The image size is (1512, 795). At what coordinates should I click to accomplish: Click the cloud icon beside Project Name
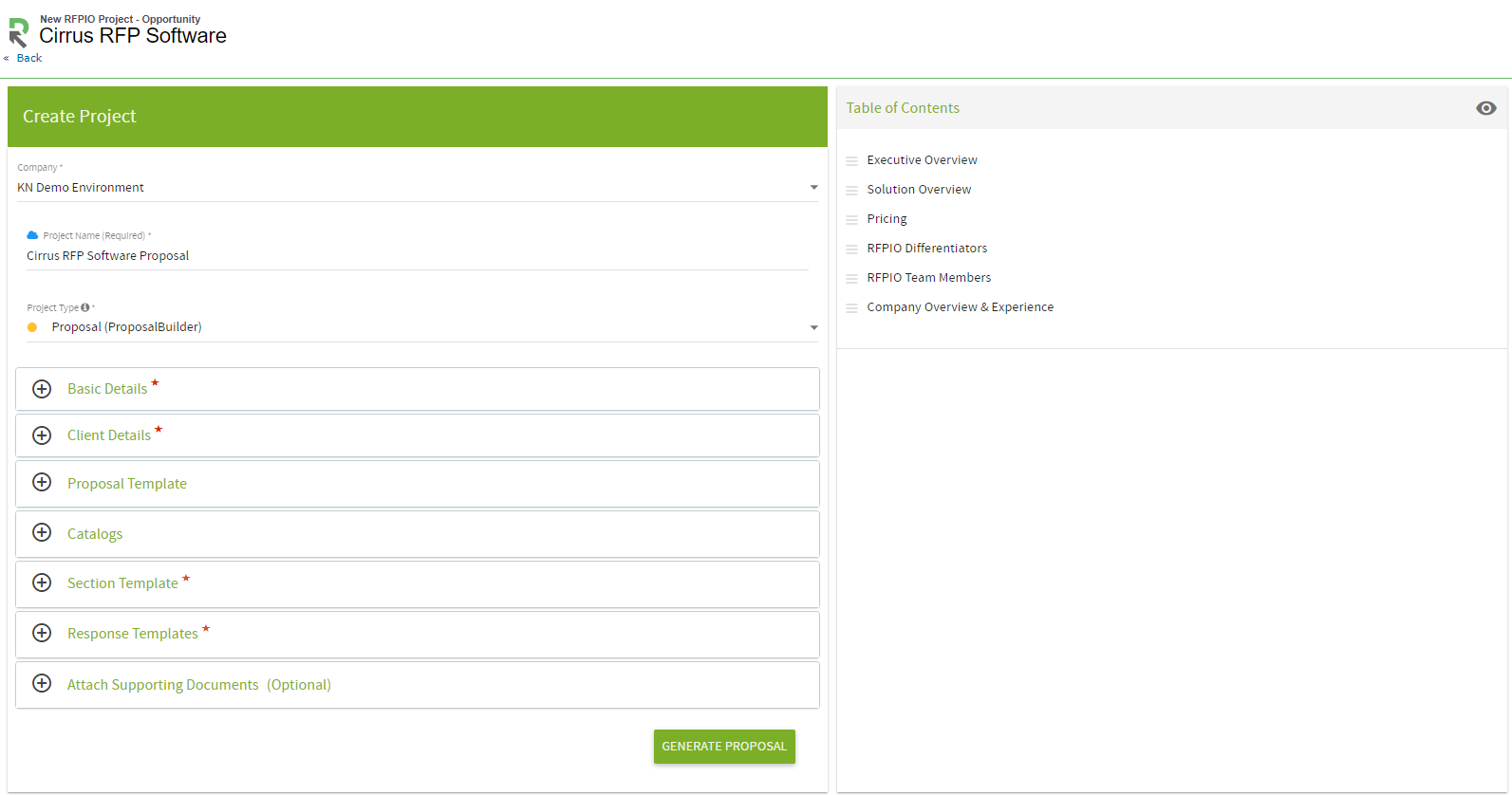tap(32, 235)
